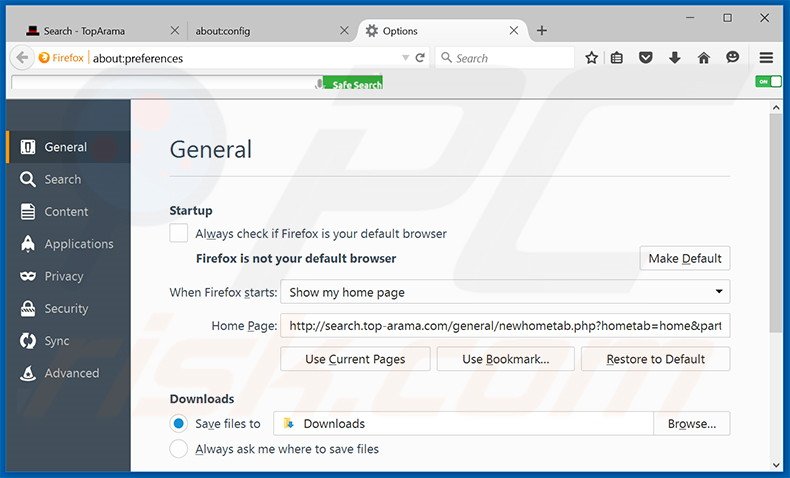The image size is (790, 478).
Task: Close the about:config tab
Action: [x=344, y=31]
